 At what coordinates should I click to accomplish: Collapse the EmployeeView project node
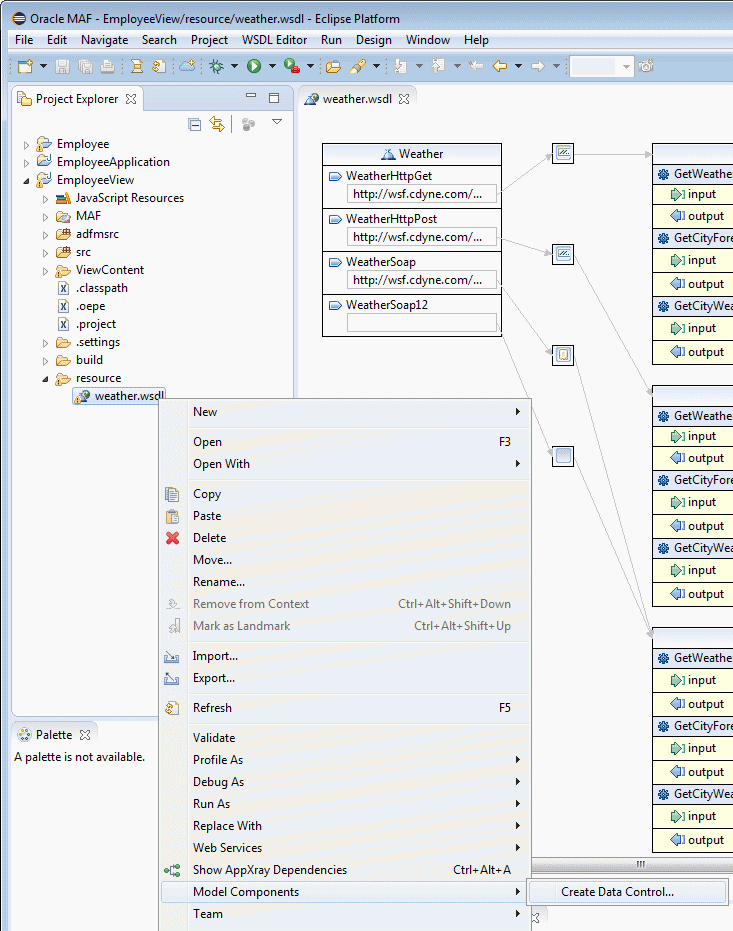26,180
